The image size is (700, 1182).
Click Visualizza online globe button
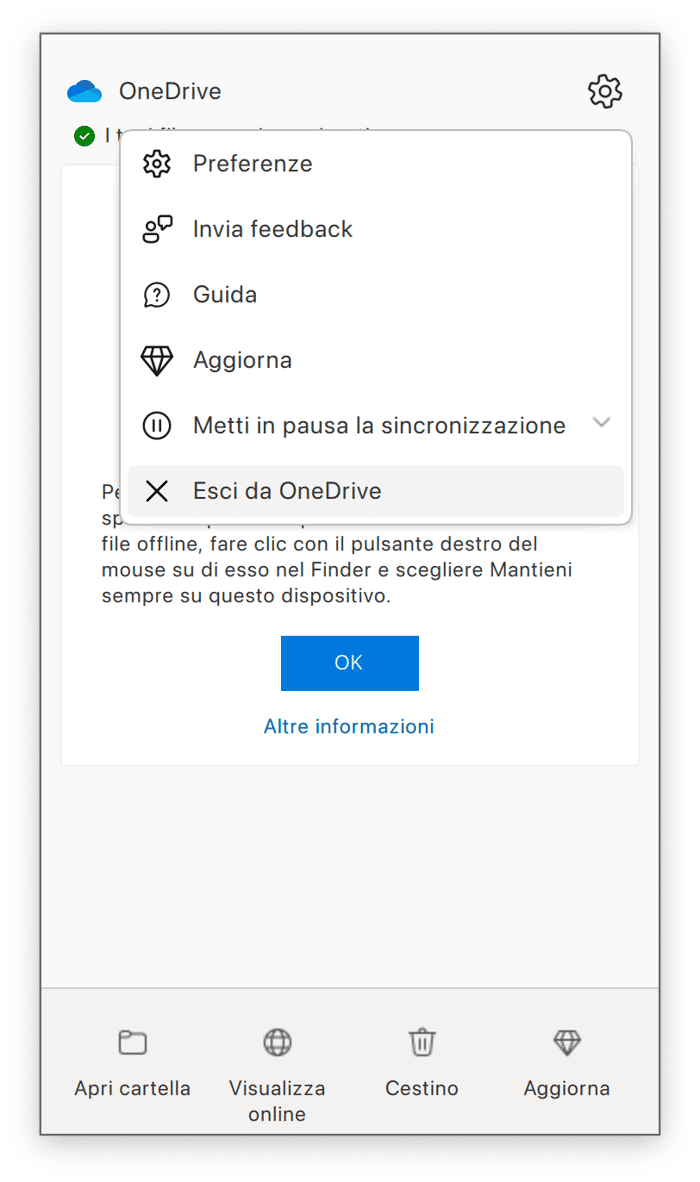click(277, 1074)
